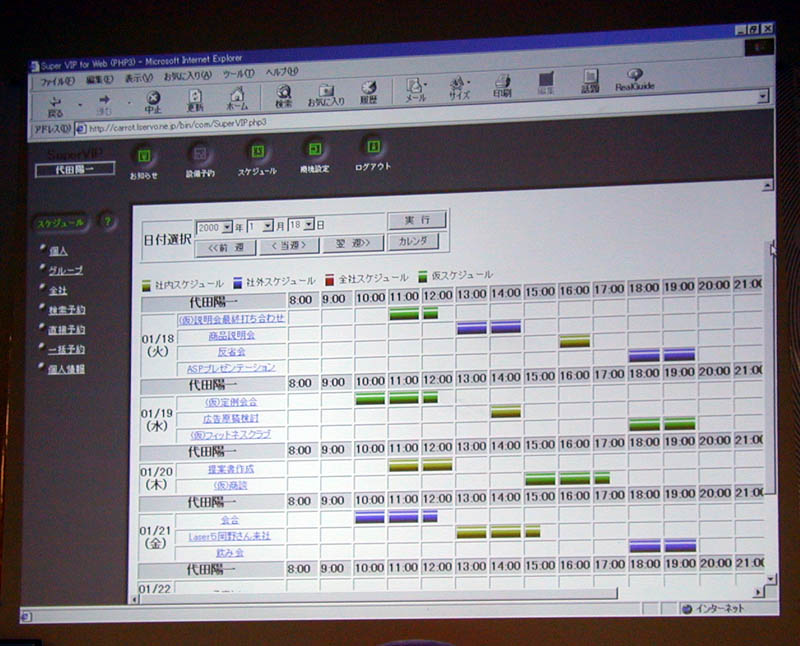Click the カレンダ button

[413, 241]
